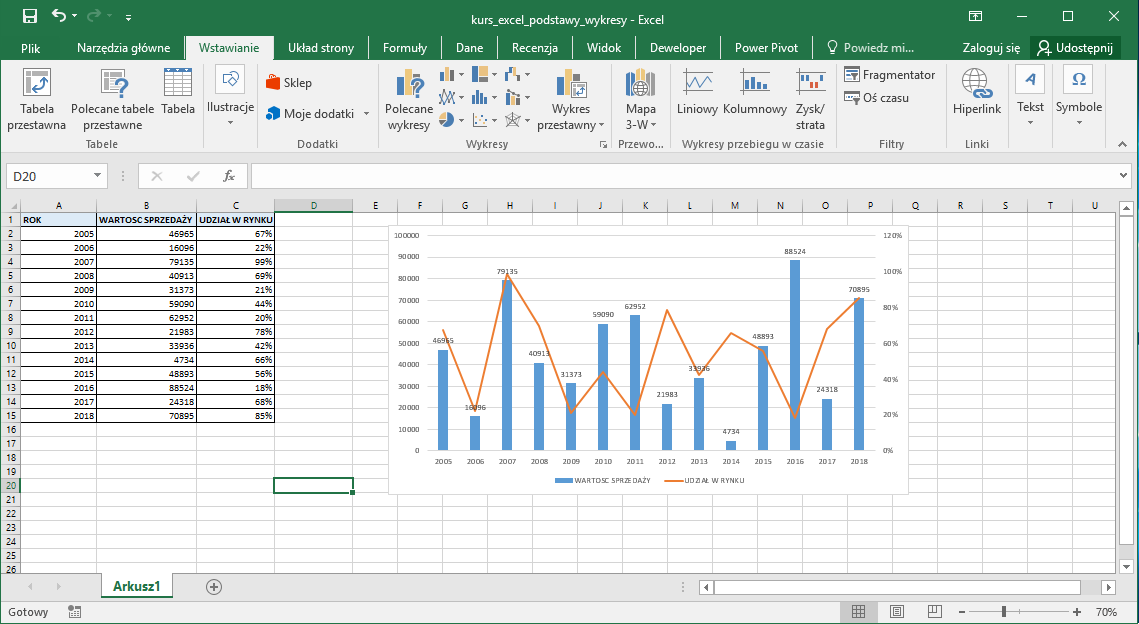This screenshot has width=1139, height=624.
Task: Insert a Fragmentator slicer
Action: 890,75
